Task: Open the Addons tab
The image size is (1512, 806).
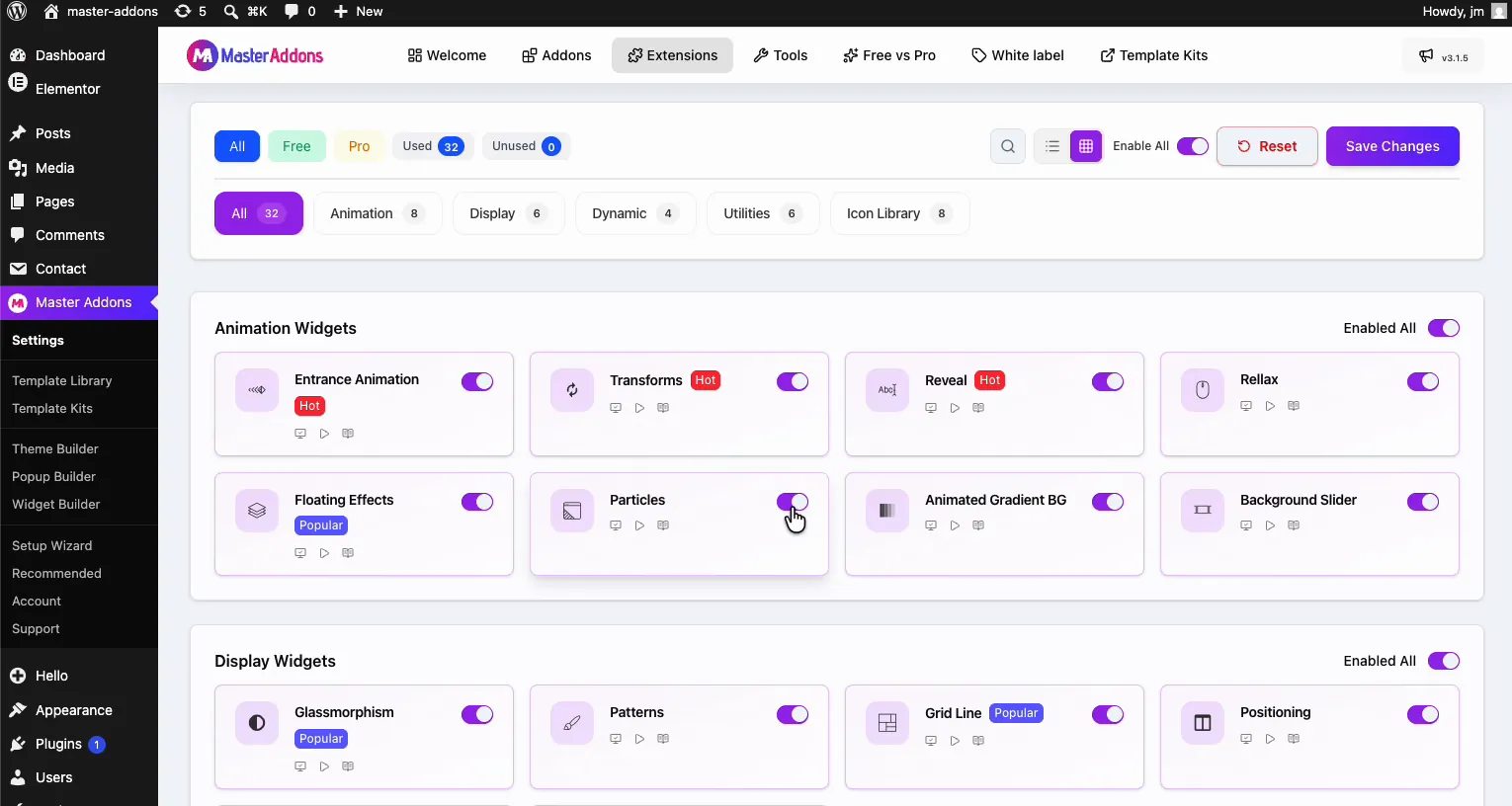Action: 556,55
